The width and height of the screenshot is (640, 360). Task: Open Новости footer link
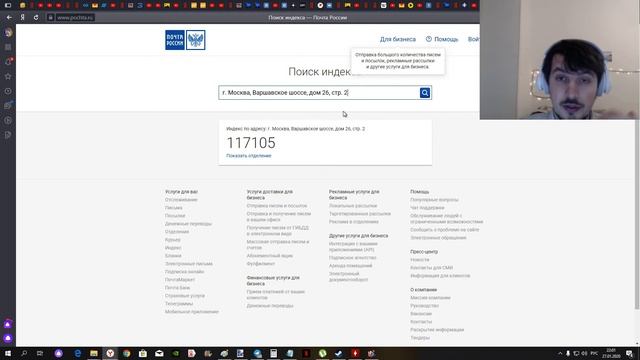click(x=420, y=260)
